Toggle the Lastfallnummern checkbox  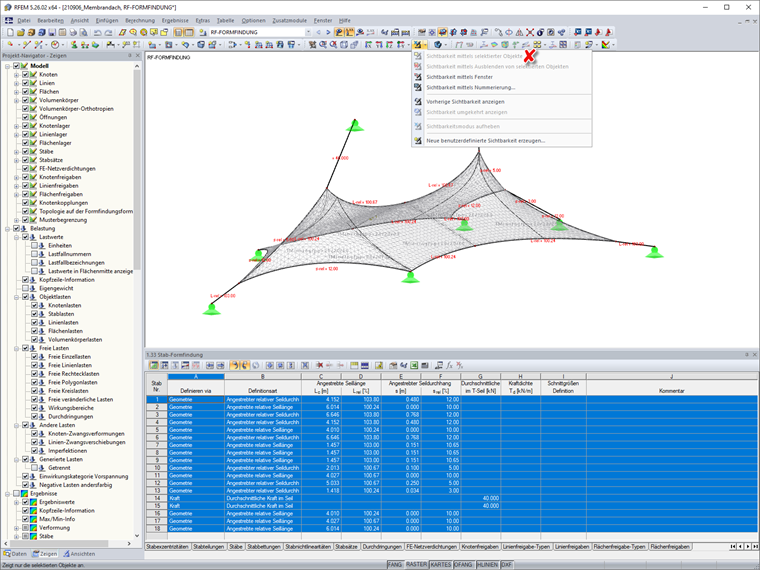tap(34, 254)
